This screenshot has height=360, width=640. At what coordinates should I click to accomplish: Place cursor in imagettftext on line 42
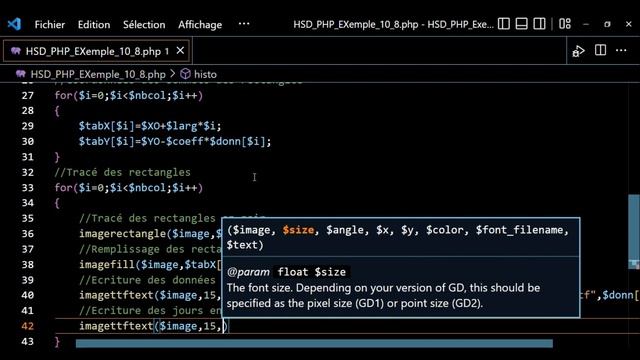coord(116,326)
